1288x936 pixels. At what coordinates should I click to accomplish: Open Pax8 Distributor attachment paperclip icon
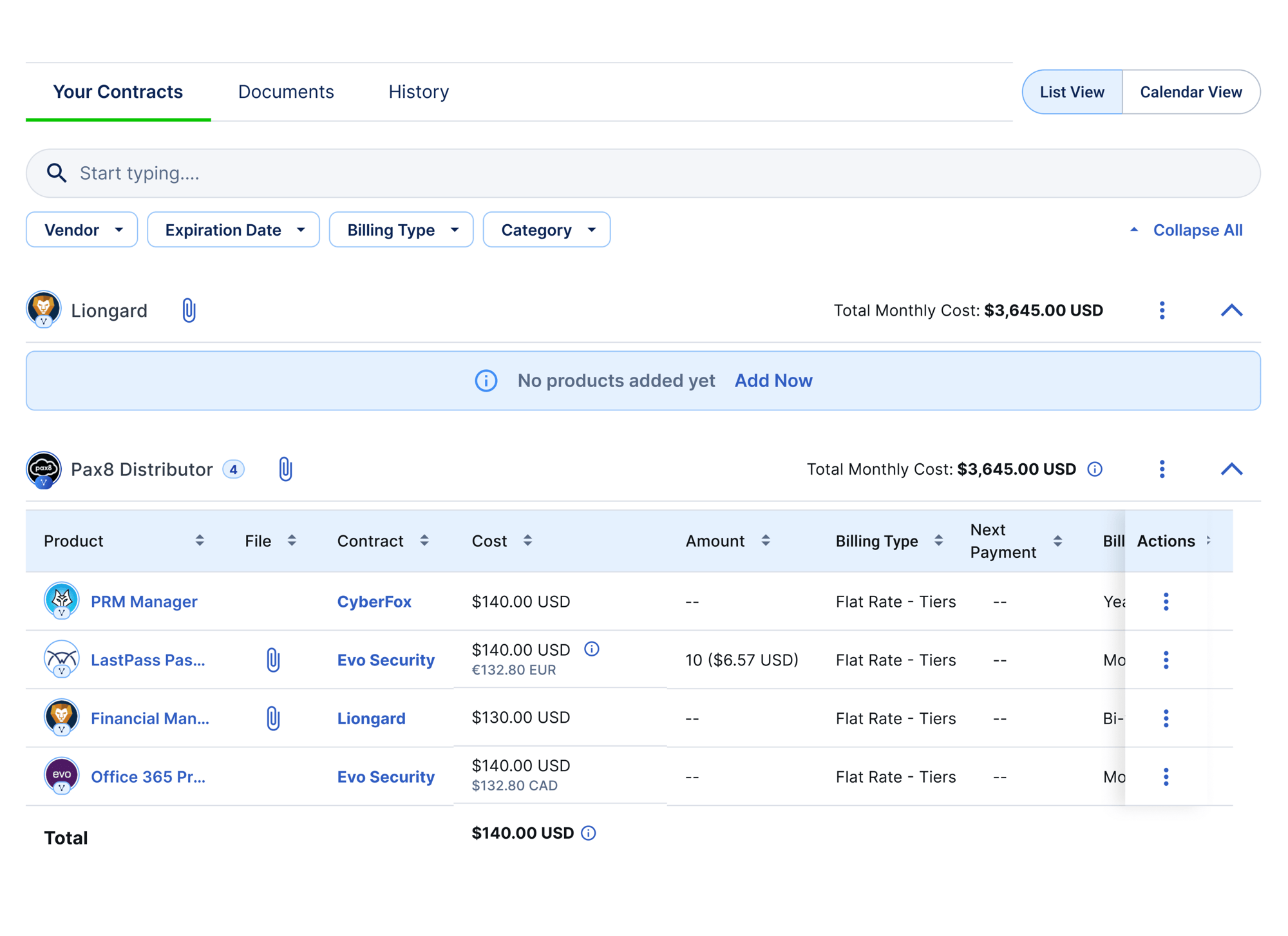point(285,469)
